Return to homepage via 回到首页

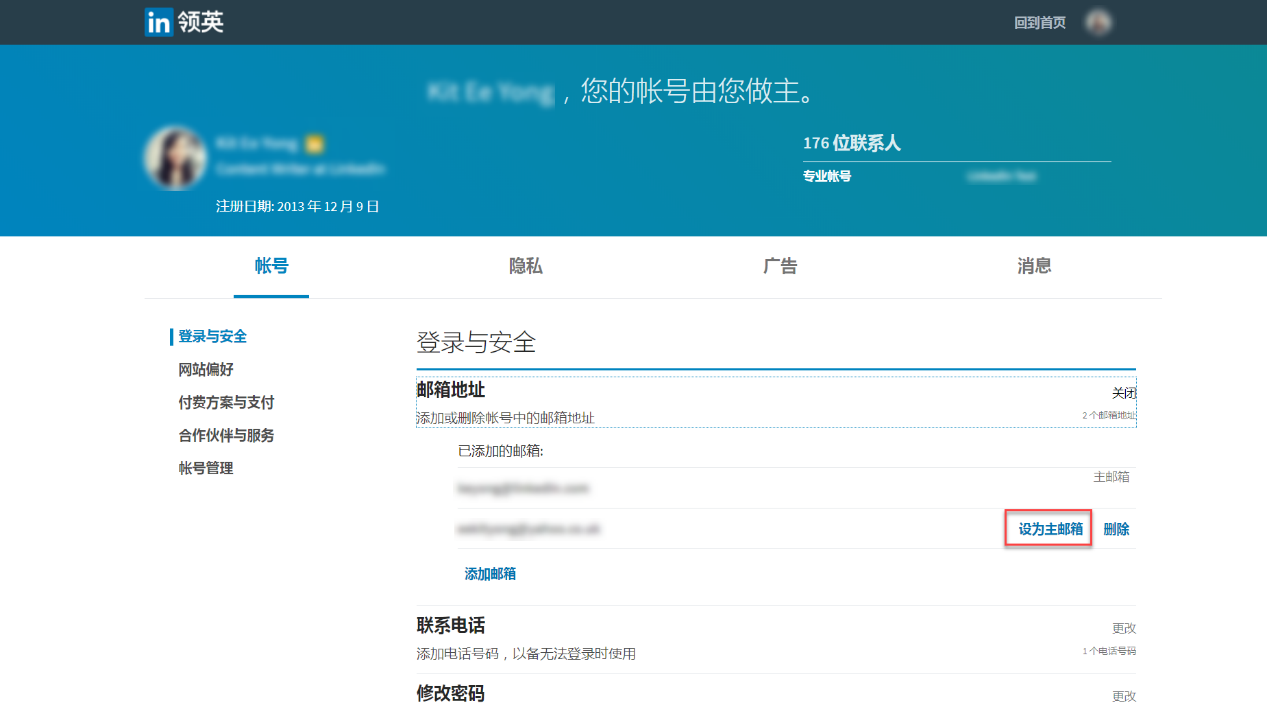coord(1037,21)
